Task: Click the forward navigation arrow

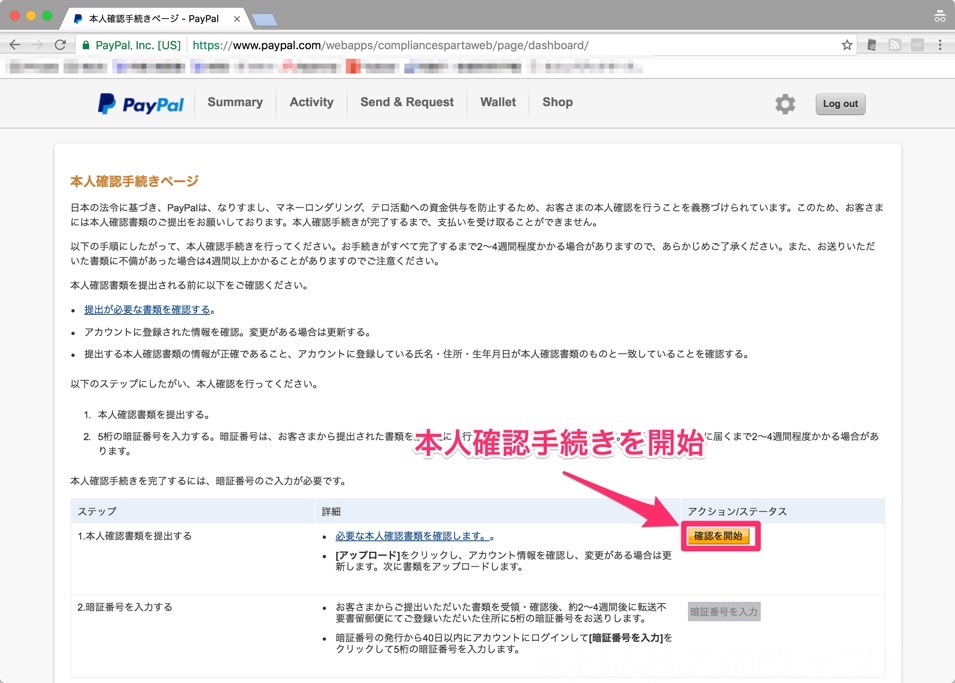Action: click(38, 44)
